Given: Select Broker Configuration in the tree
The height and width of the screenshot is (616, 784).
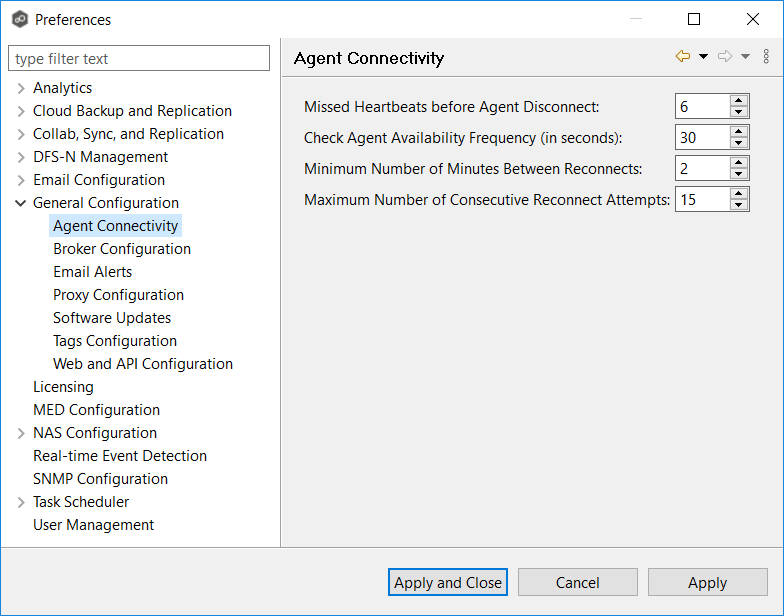Looking at the screenshot, I should pyautogui.click(x=122, y=249).
